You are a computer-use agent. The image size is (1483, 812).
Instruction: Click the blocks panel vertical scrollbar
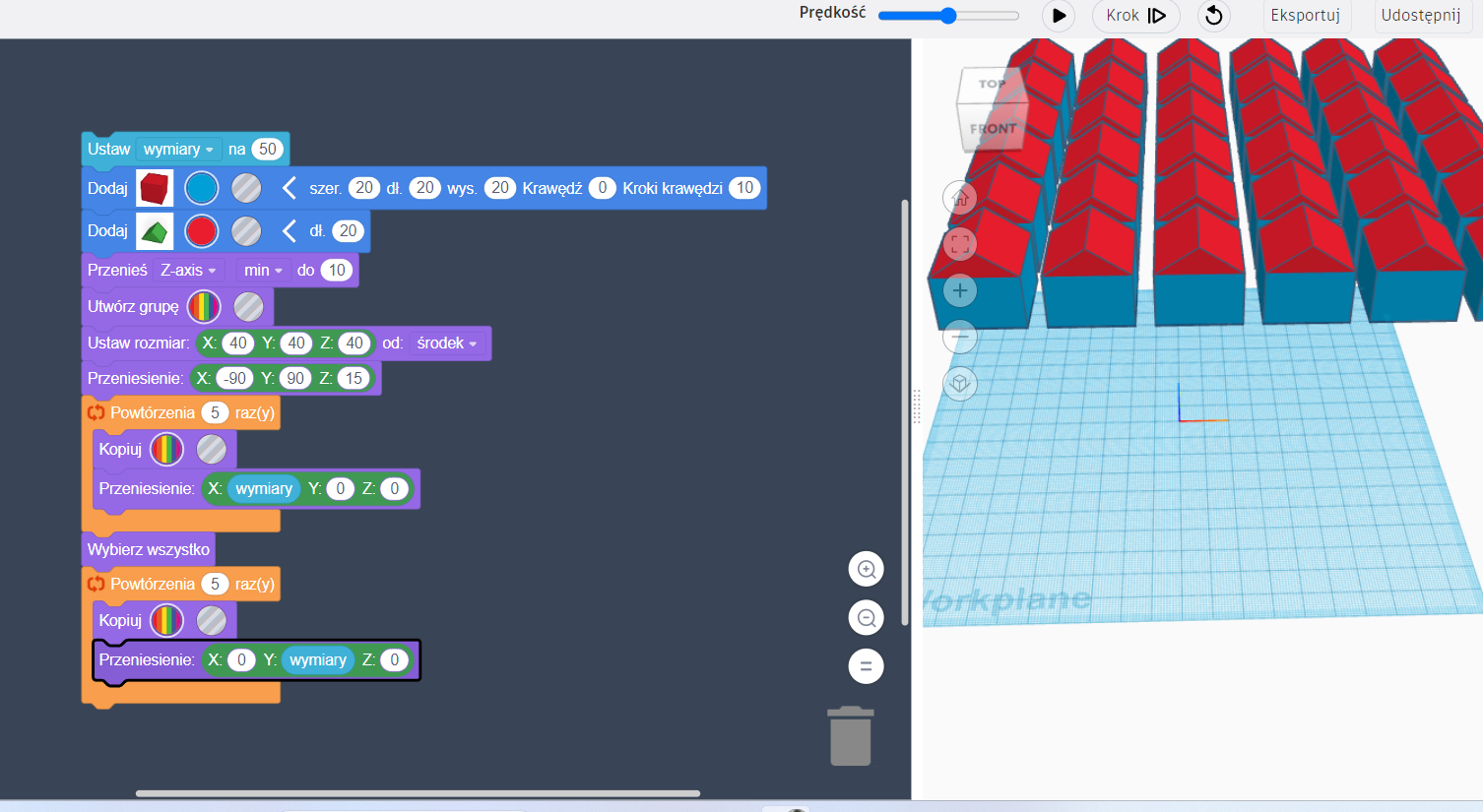905,413
